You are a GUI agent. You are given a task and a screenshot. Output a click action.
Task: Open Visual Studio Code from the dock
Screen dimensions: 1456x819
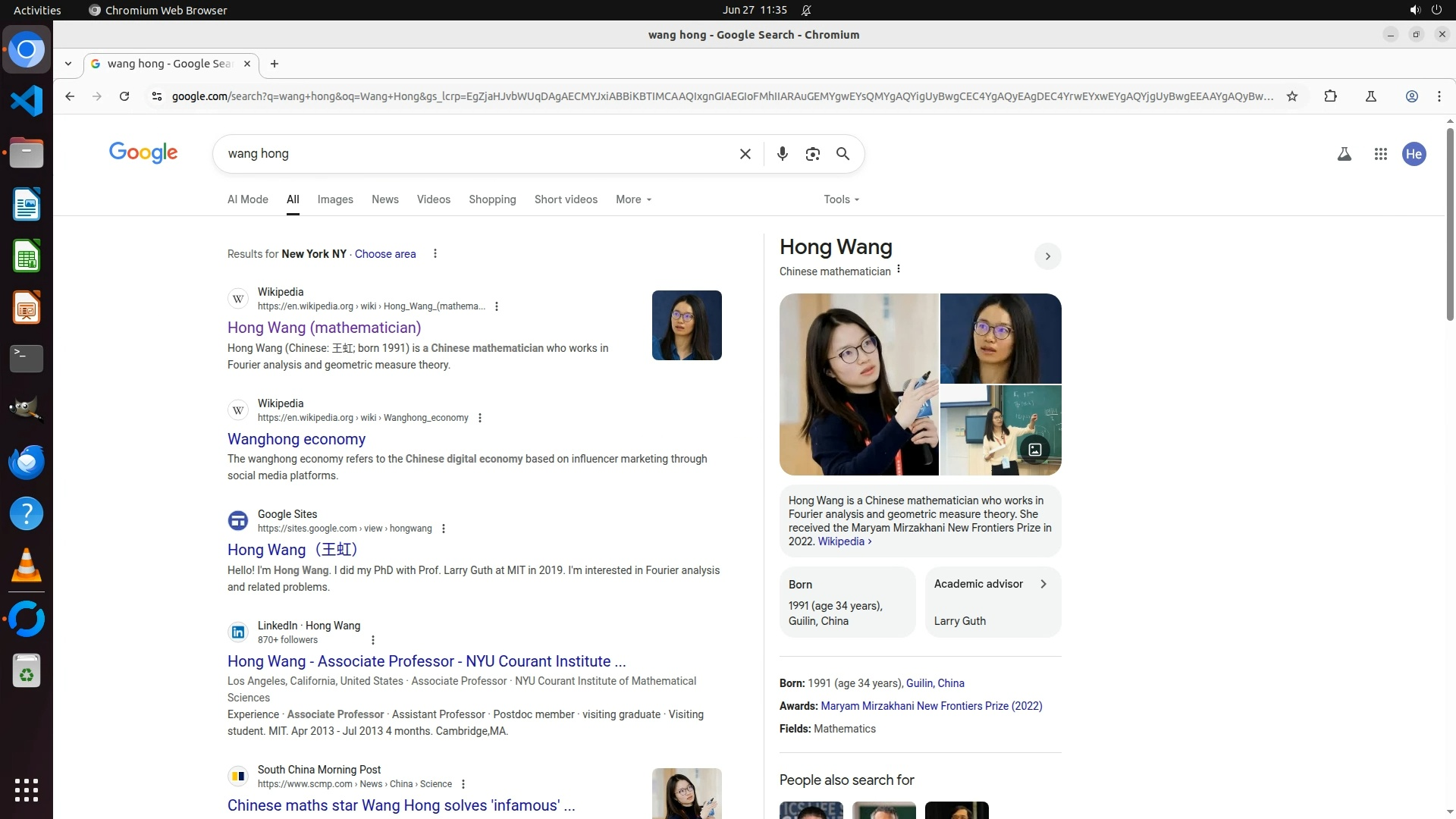pyautogui.click(x=27, y=102)
